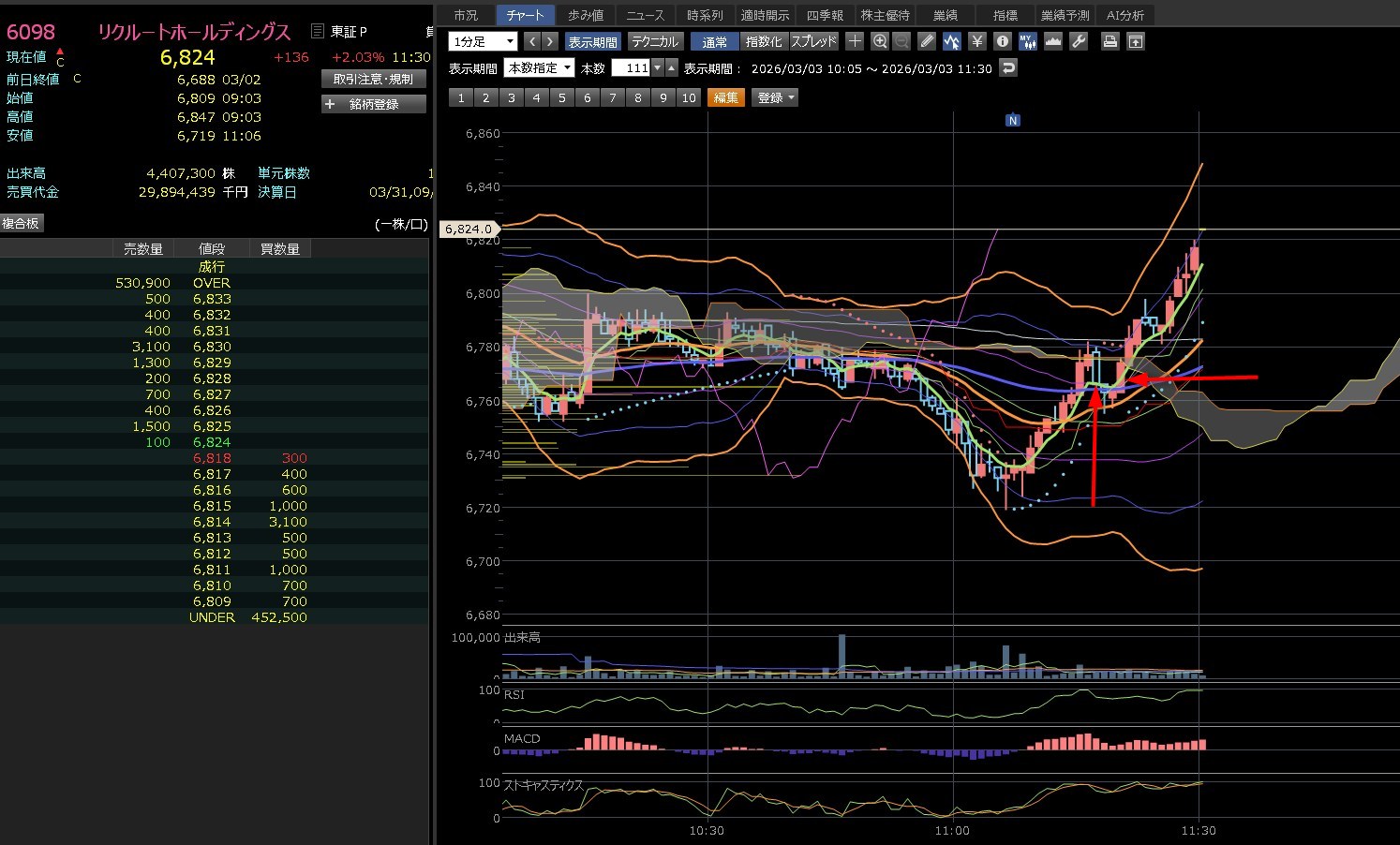Select the pencil drawing tool icon
1400x845 pixels.
(927, 41)
